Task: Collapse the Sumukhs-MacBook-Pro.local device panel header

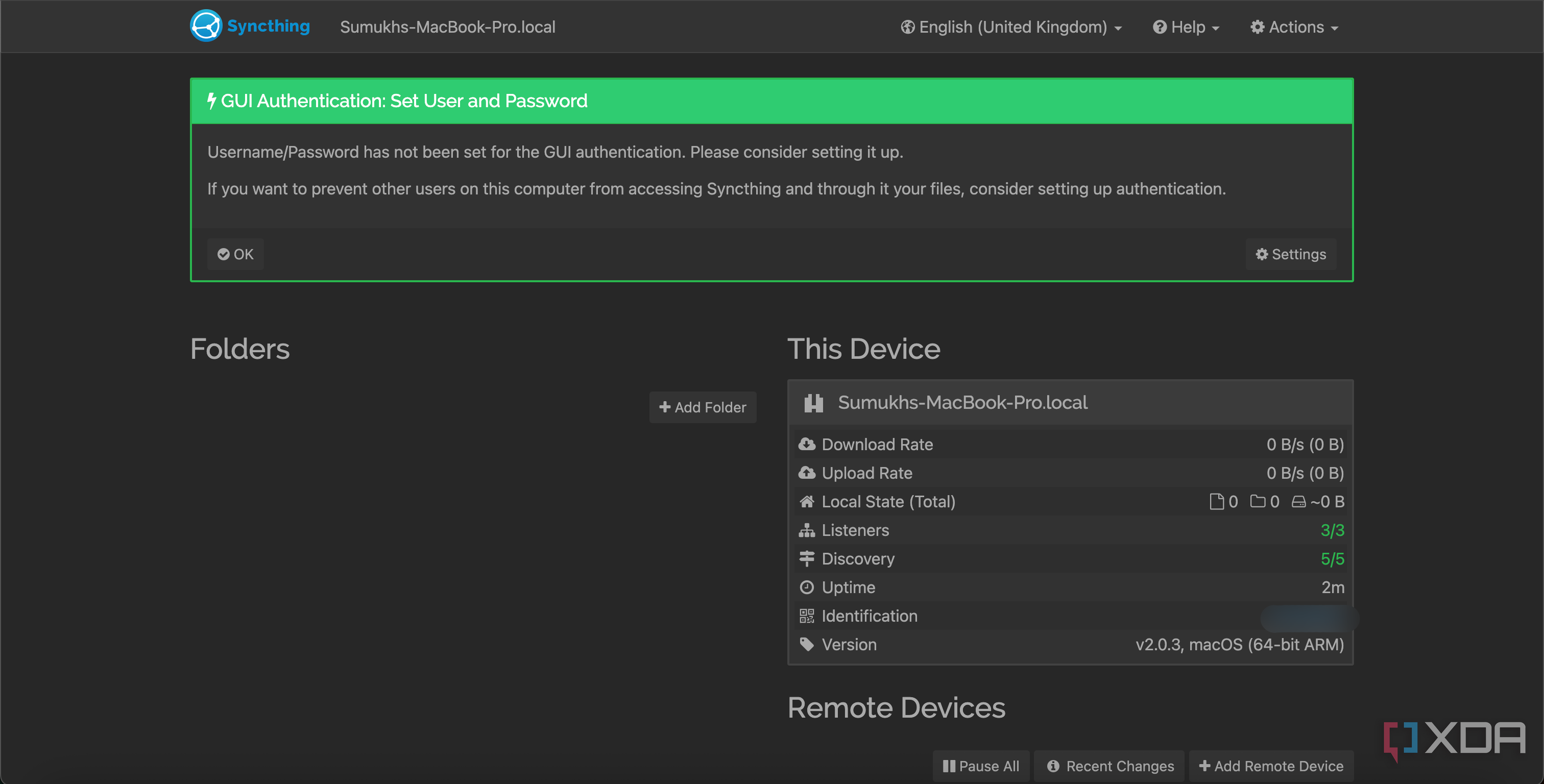Action: click(1071, 403)
